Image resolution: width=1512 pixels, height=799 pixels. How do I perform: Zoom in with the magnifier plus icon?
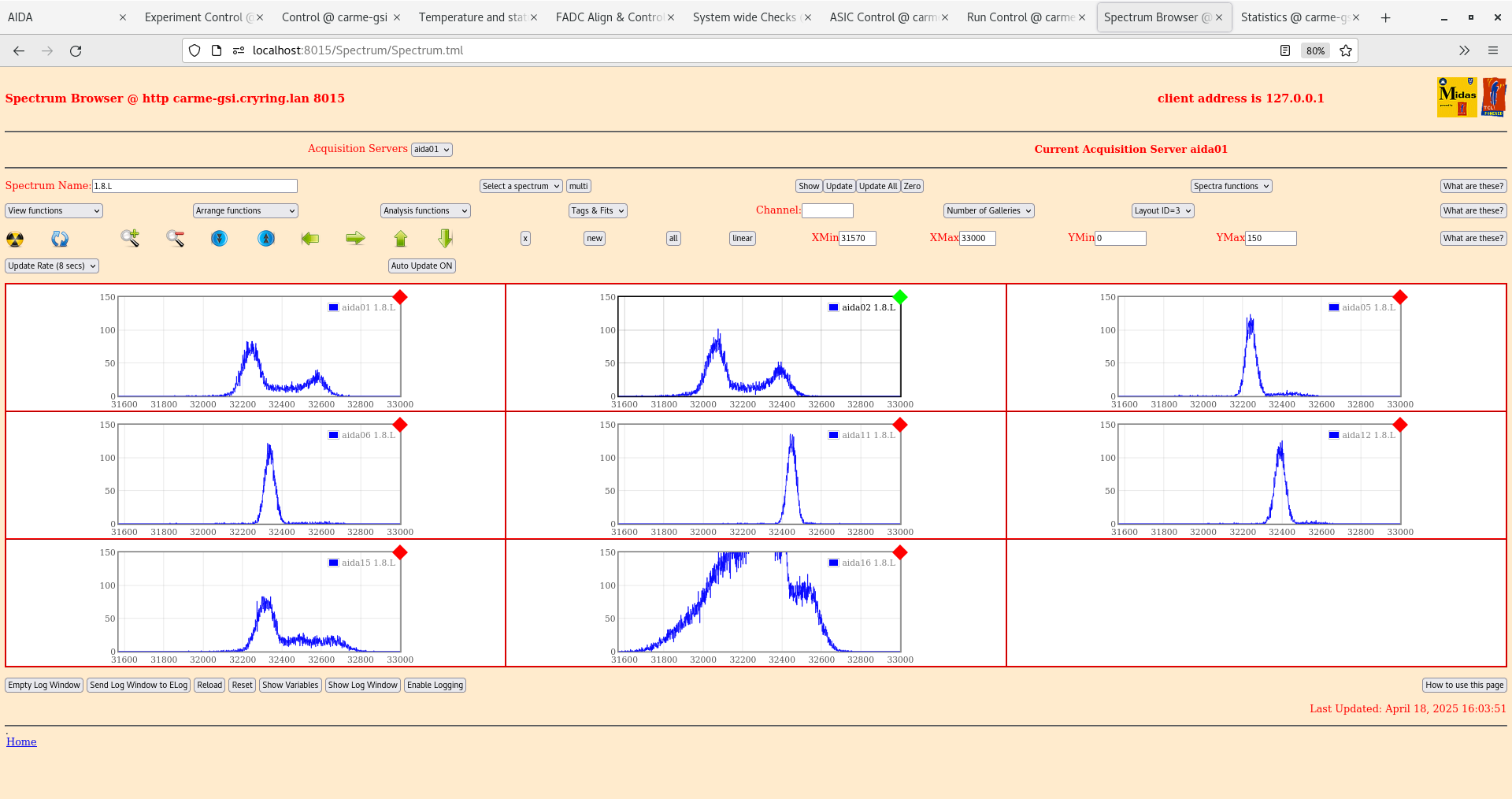(130, 238)
